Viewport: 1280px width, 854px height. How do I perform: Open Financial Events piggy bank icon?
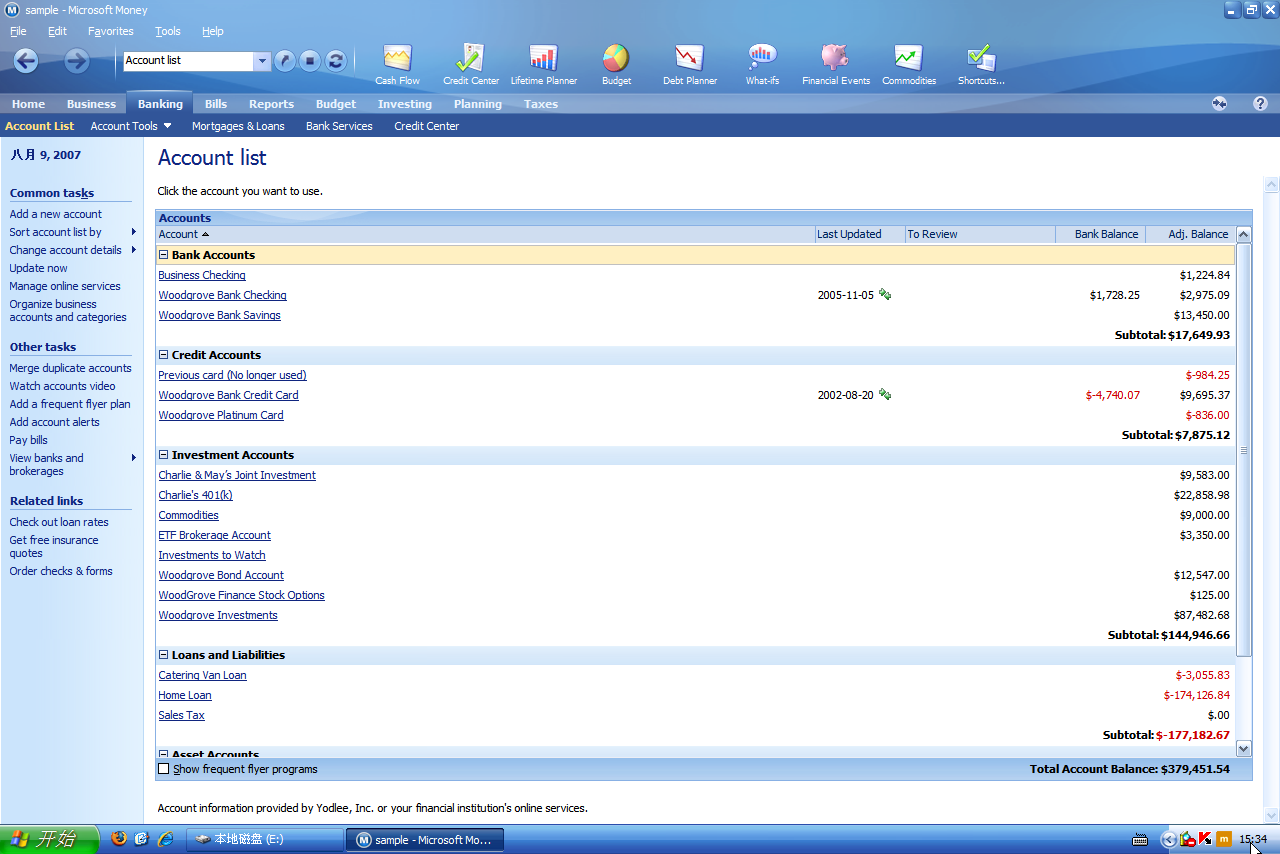point(835,62)
